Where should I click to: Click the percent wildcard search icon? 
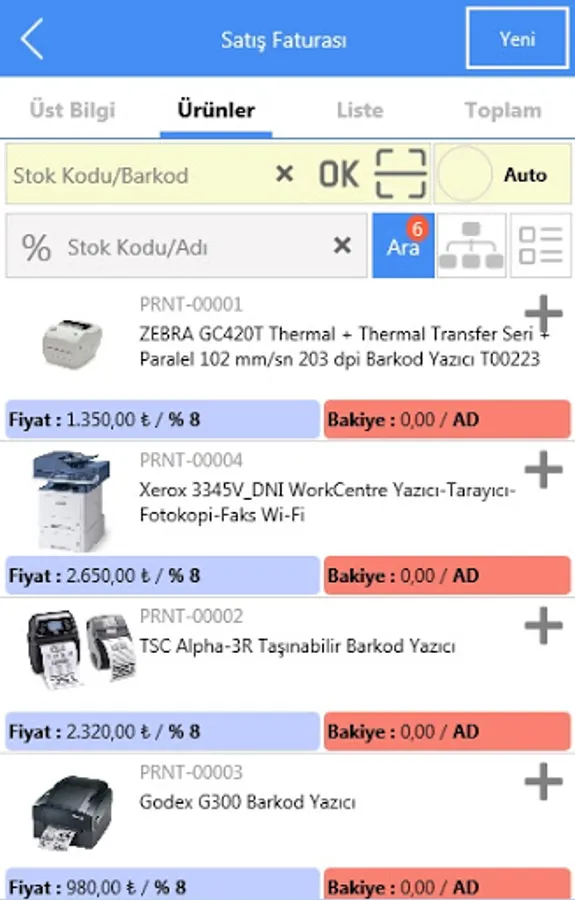(x=36, y=247)
